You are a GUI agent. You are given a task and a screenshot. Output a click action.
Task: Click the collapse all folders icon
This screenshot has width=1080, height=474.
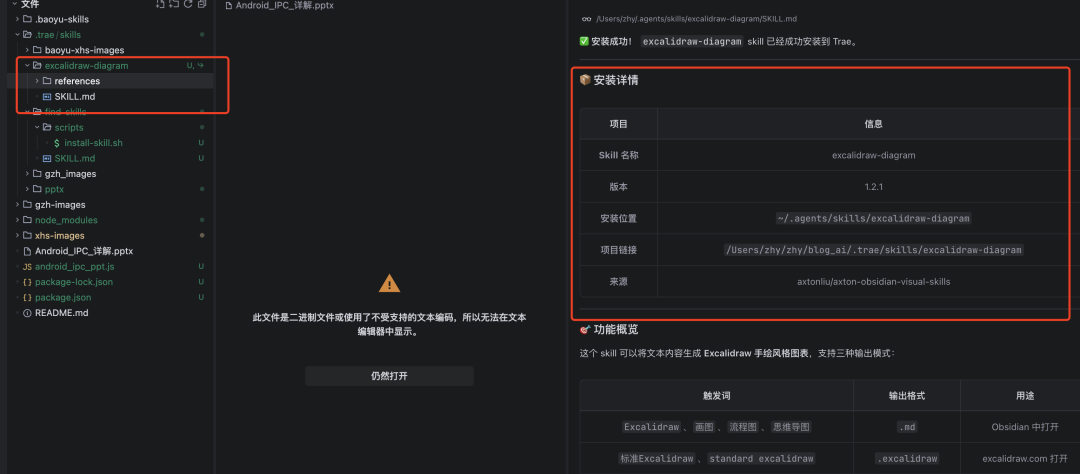[x=202, y=4]
